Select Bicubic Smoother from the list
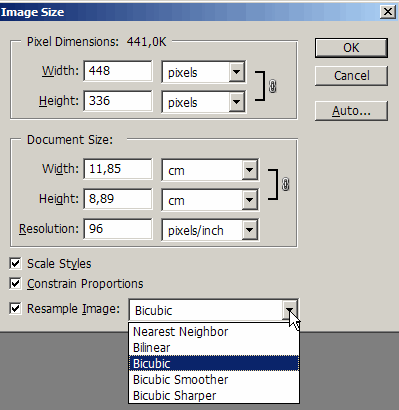 214,380
